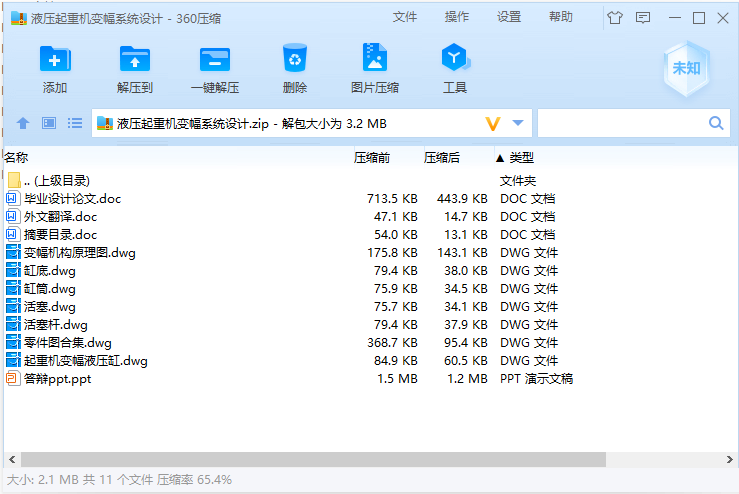Image resolution: width=739 pixels, height=494 pixels.
Task: Click the Word icon of 摘要目录.doc
Action: 13,234
